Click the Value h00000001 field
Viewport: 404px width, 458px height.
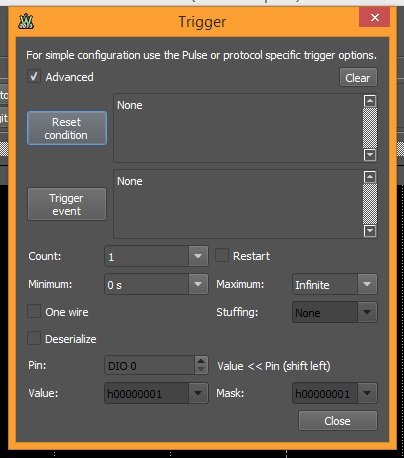click(x=147, y=393)
